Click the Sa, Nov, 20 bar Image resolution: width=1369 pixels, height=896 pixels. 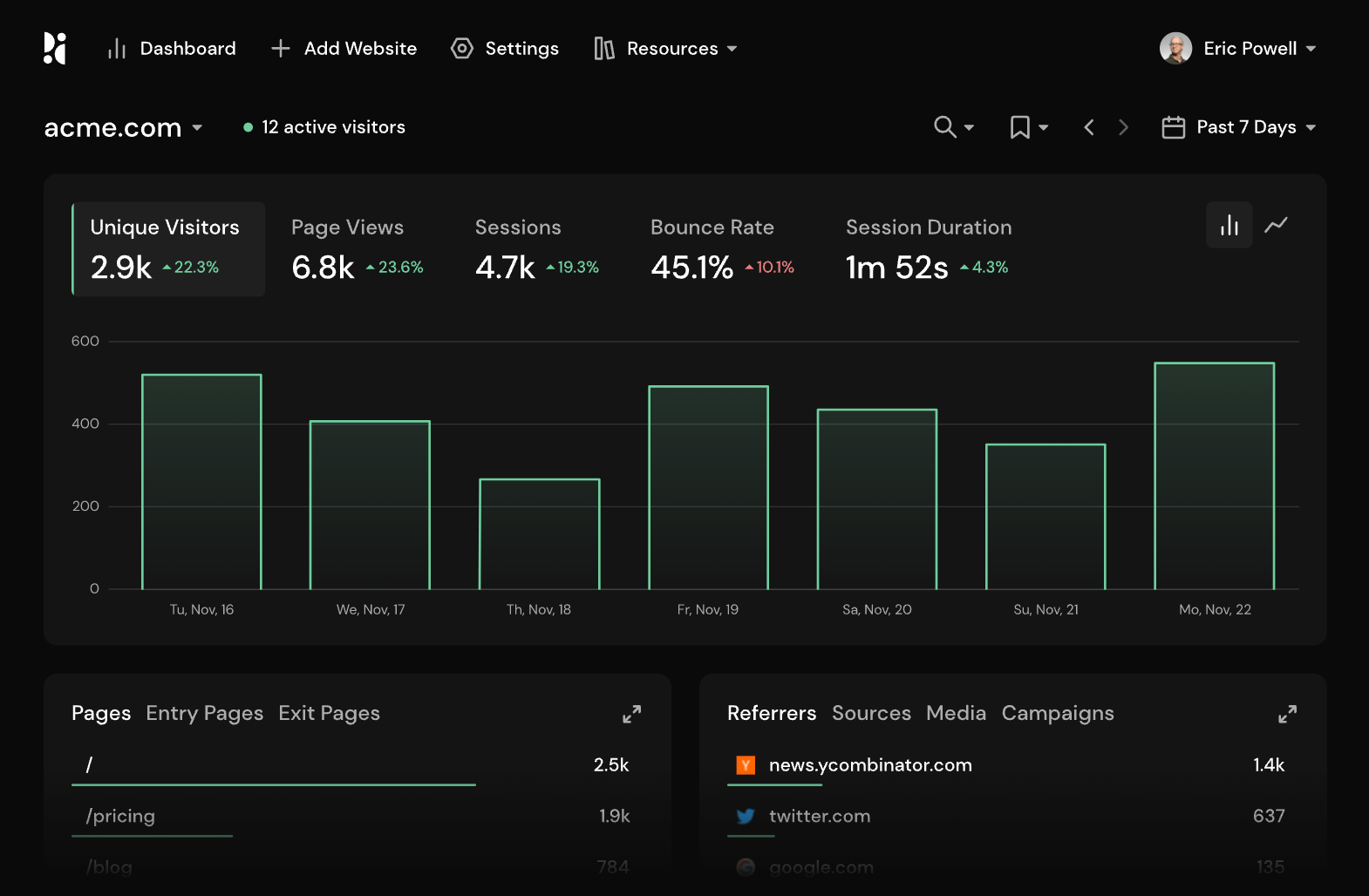[877, 499]
